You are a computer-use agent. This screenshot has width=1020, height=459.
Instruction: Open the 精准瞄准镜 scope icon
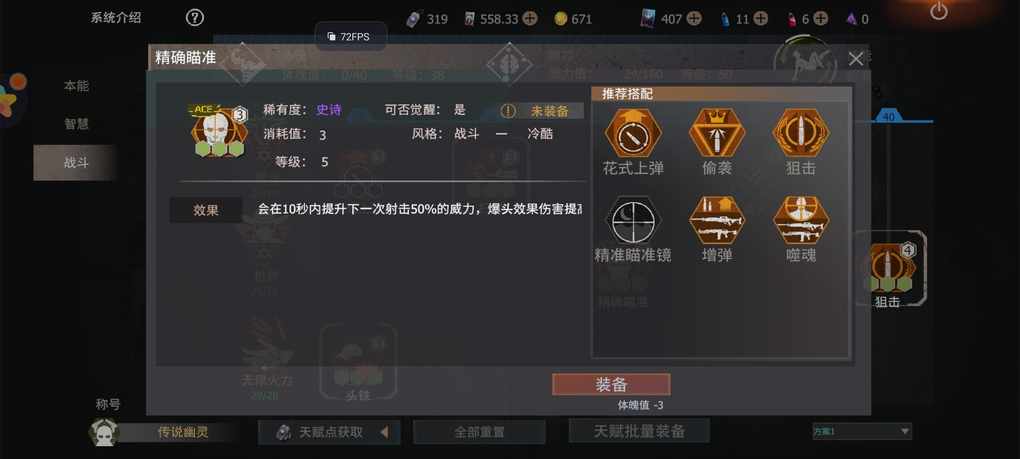click(x=633, y=220)
